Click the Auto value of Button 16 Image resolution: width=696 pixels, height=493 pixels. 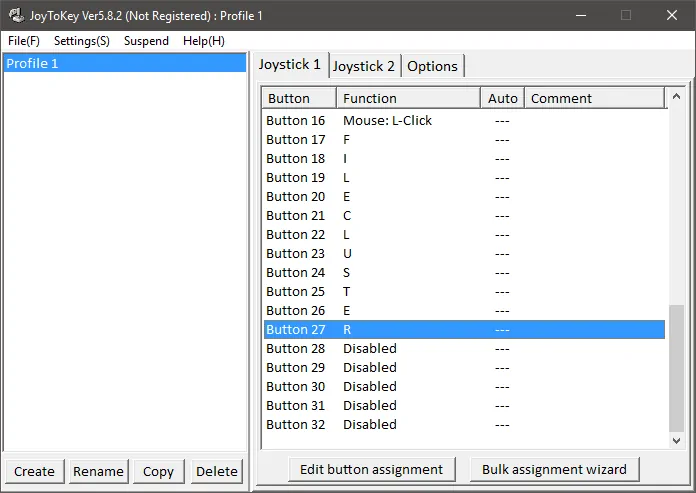(502, 121)
